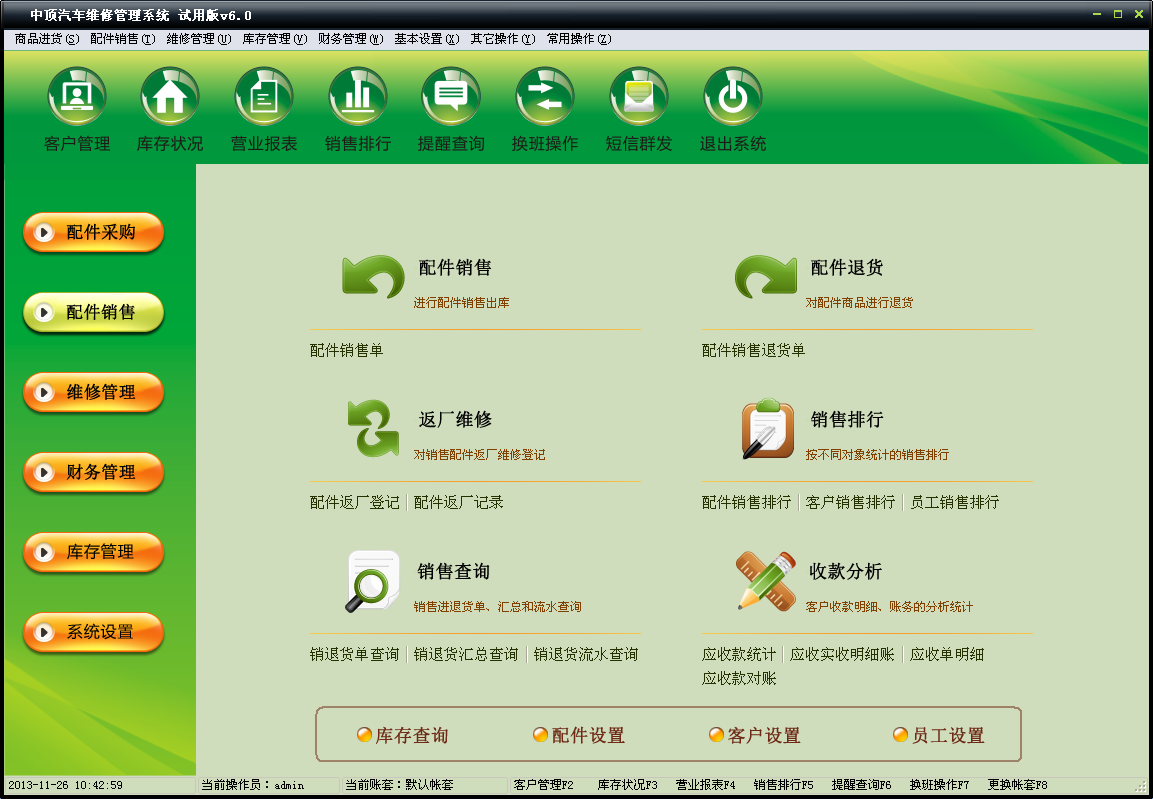Open the 配件返厂记录 link
Image resolution: width=1153 pixels, height=799 pixels.
click(x=458, y=503)
